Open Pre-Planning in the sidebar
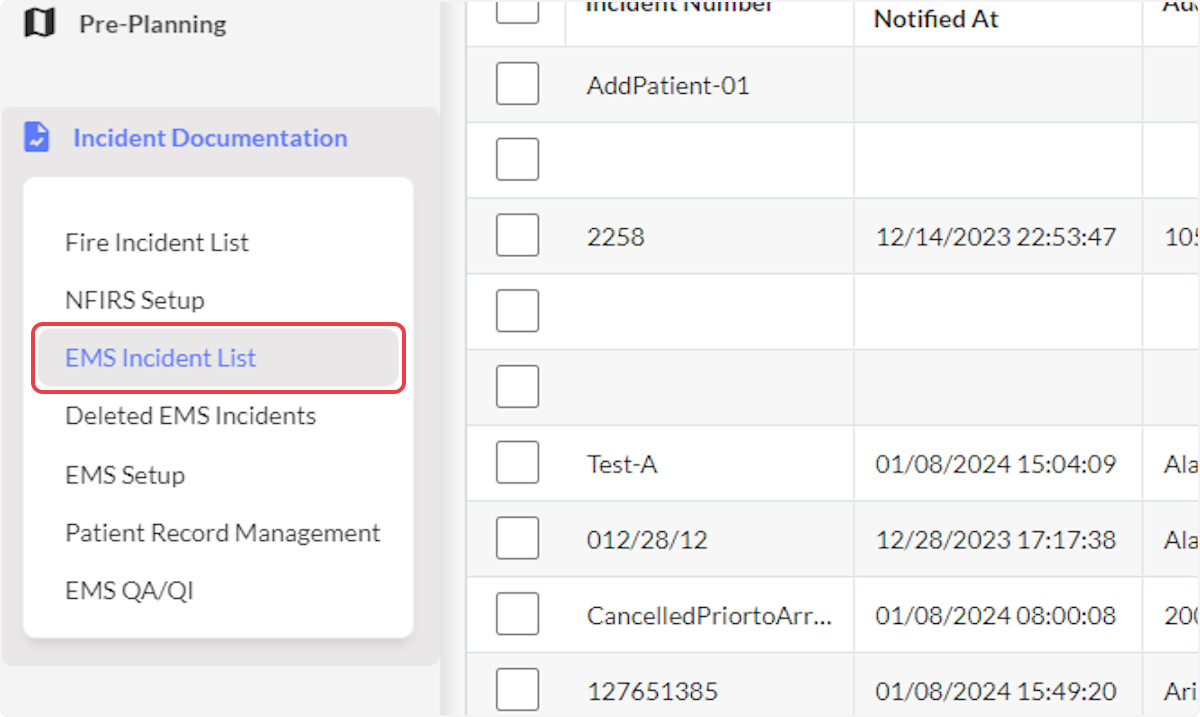 [152, 24]
